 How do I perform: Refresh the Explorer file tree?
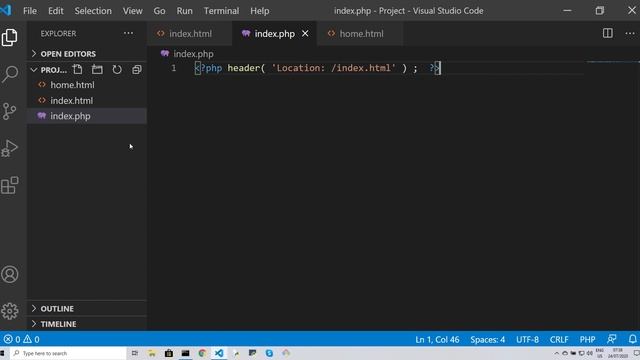117,70
